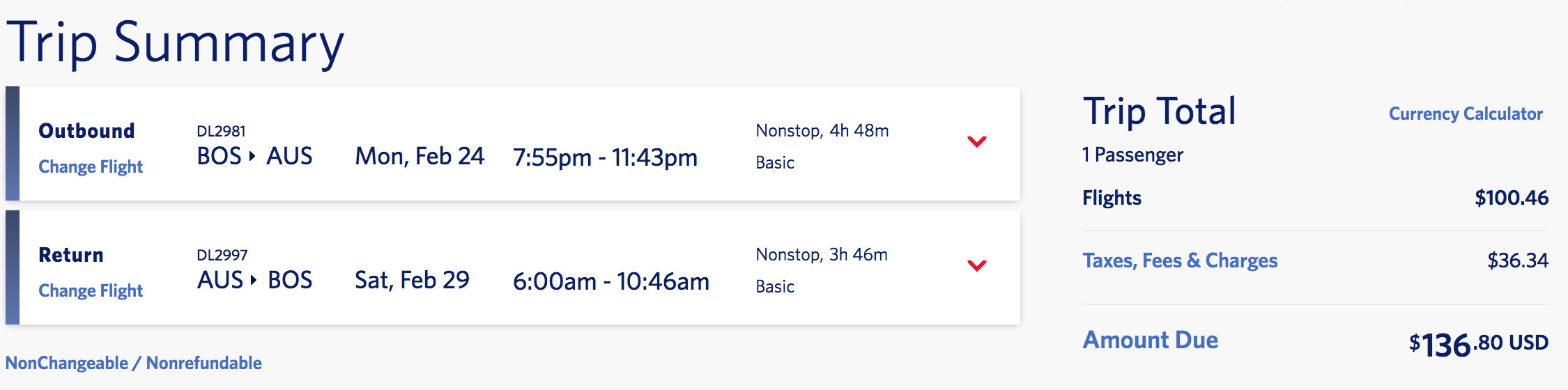Expand the Outbound flight details chevron
Viewport: 1568px width, 390px height.
click(977, 142)
